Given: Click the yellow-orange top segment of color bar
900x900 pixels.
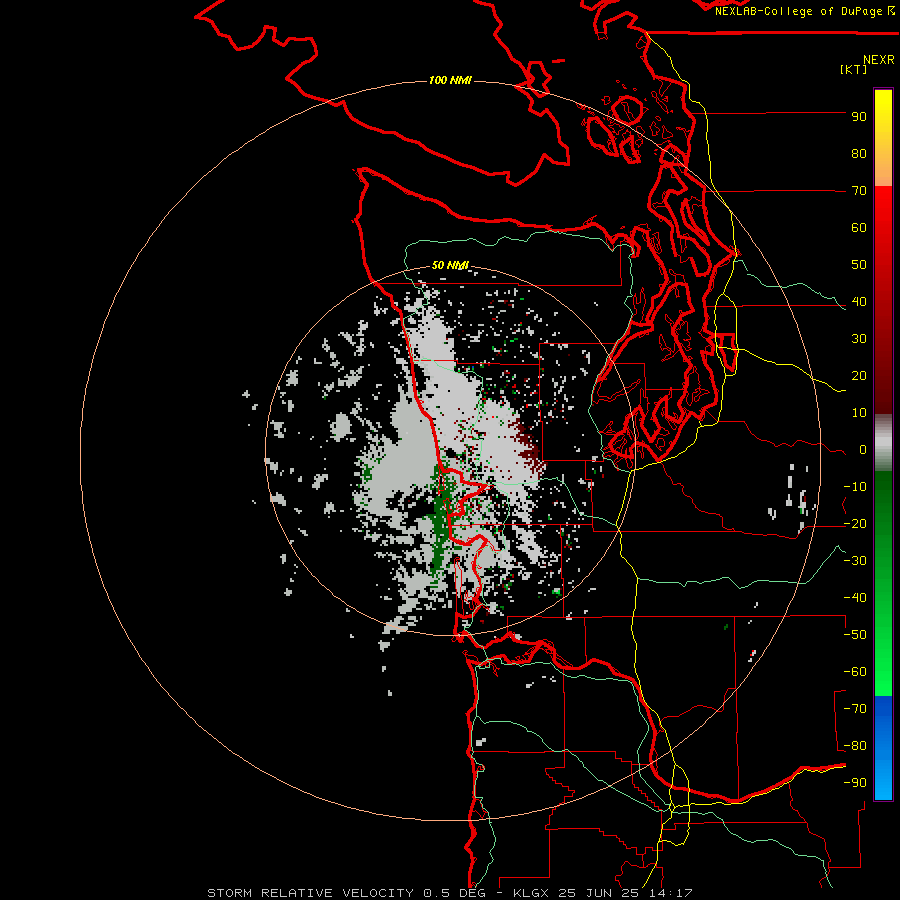Looking at the screenshot, I should click(883, 138).
